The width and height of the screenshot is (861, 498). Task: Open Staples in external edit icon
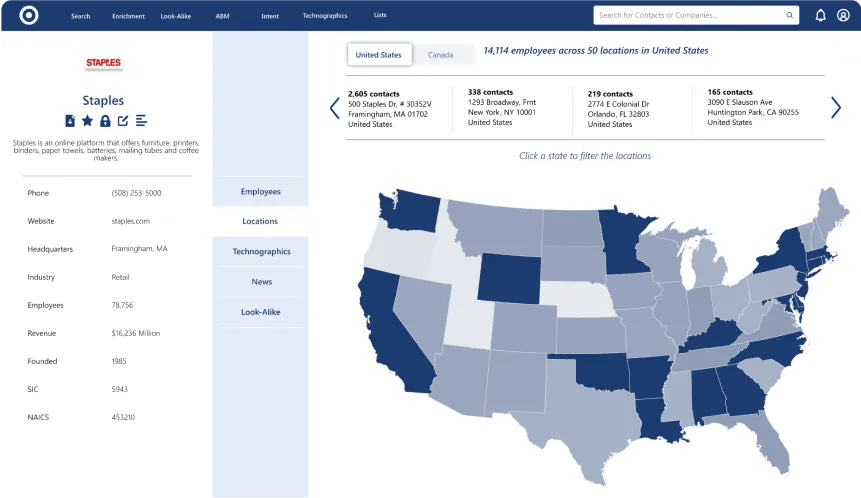(123, 121)
